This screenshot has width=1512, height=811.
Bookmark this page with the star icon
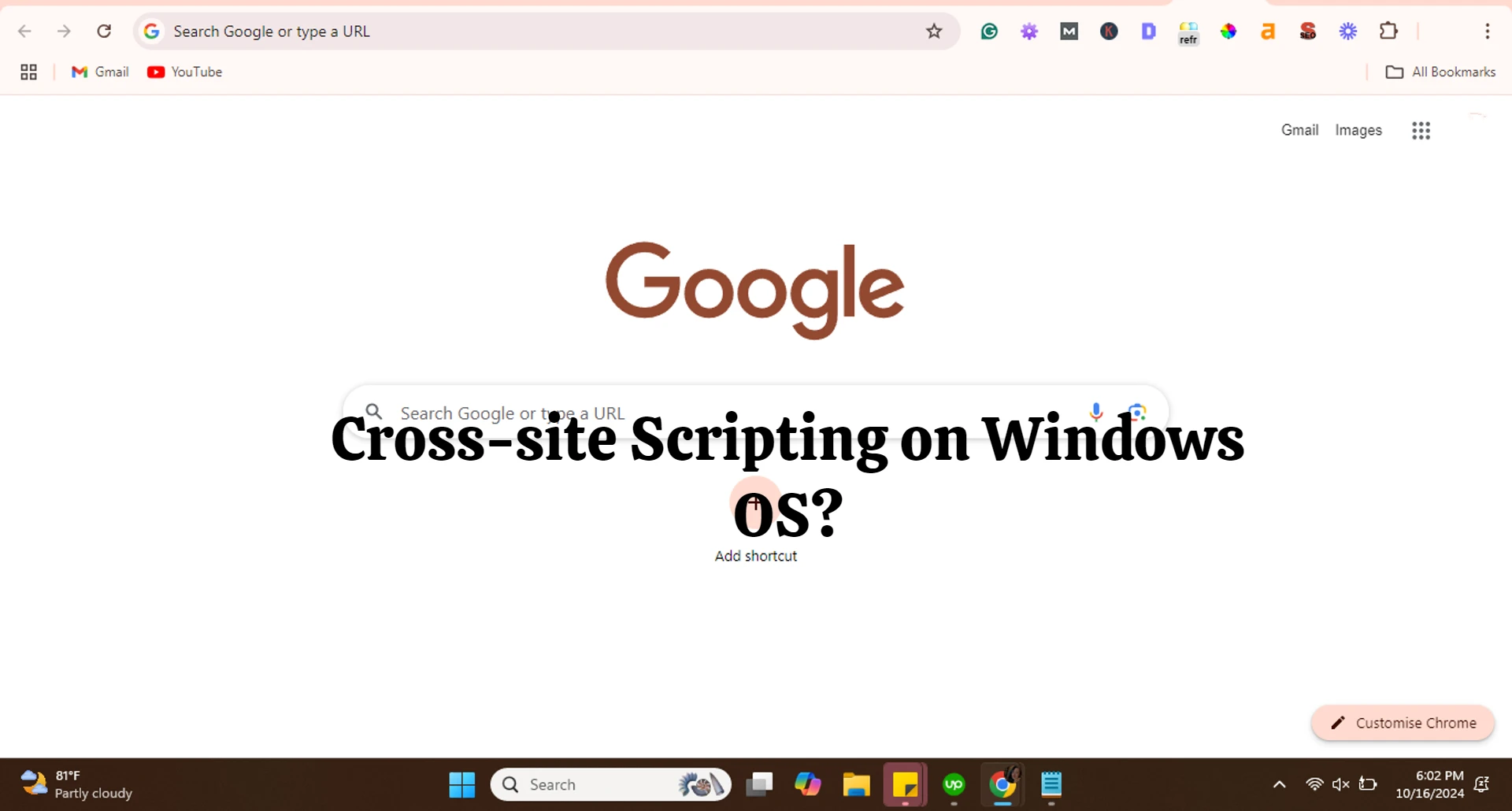point(934,31)
